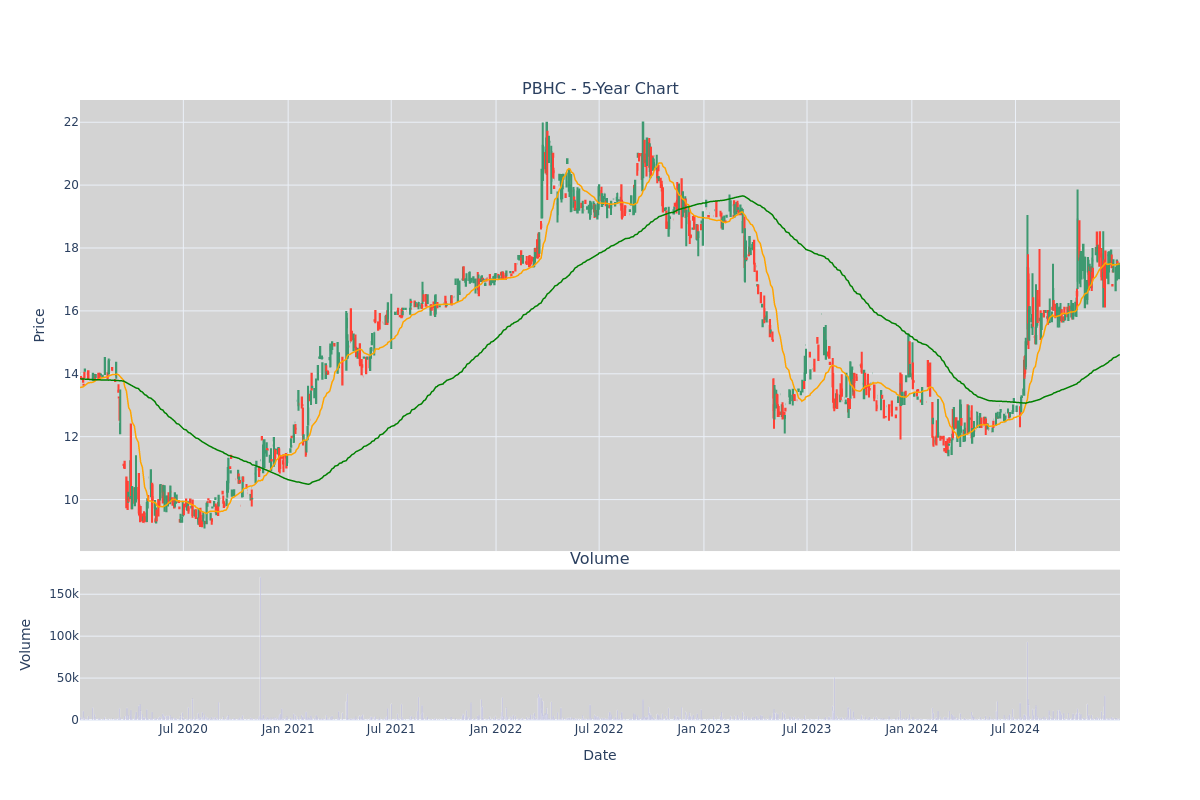Click the "Jan 2022" date tick

[x=496, y=729]
